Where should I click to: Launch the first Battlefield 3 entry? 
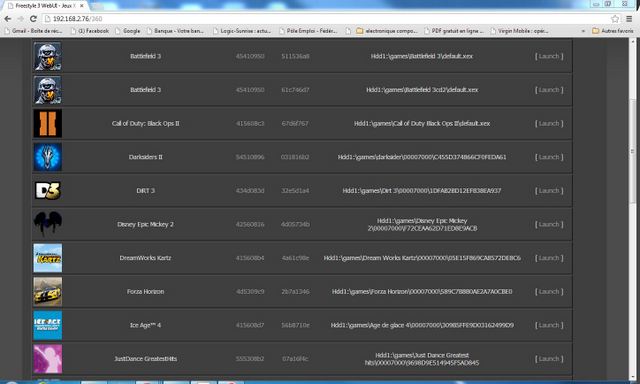tap(549, 56)
